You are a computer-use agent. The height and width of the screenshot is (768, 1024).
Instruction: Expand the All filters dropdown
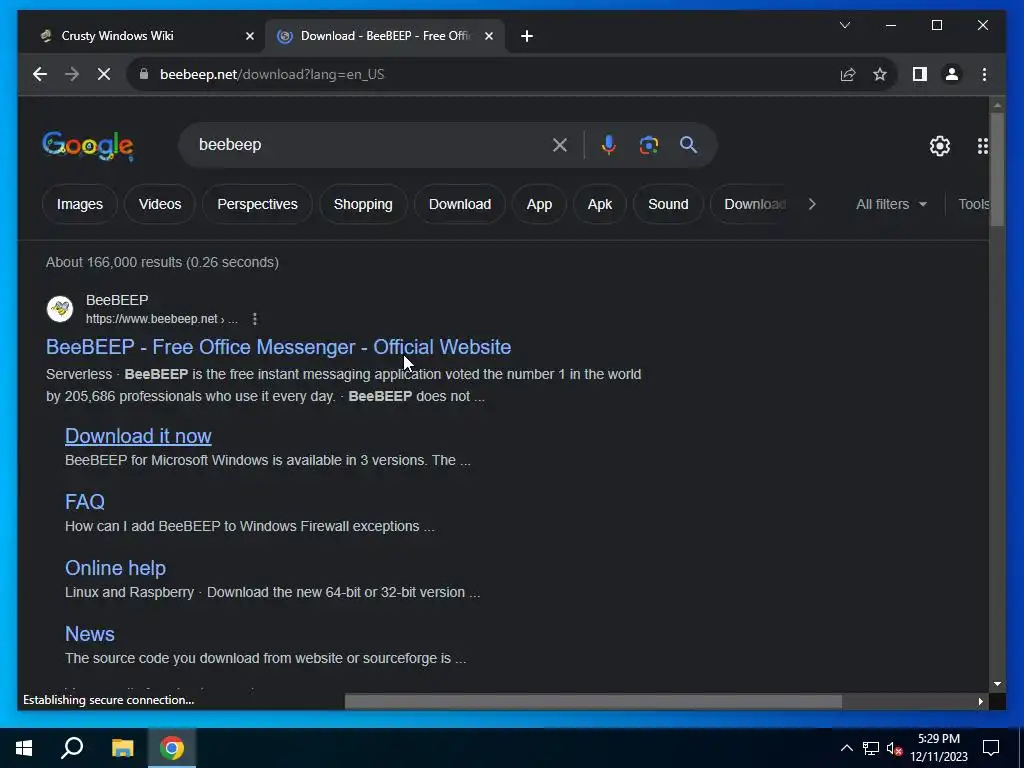(891, 204)
